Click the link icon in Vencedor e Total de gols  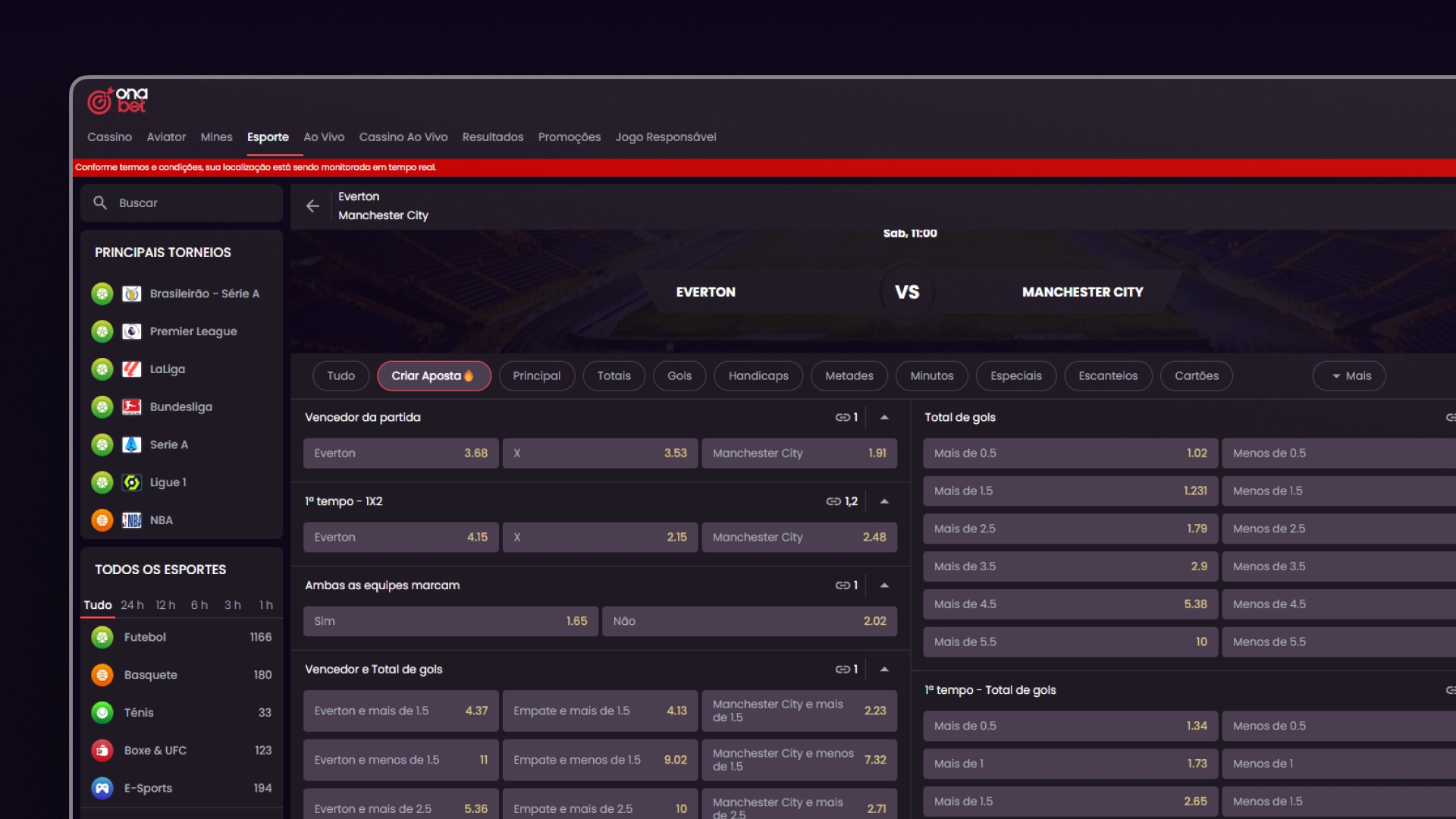pos(843,669)
